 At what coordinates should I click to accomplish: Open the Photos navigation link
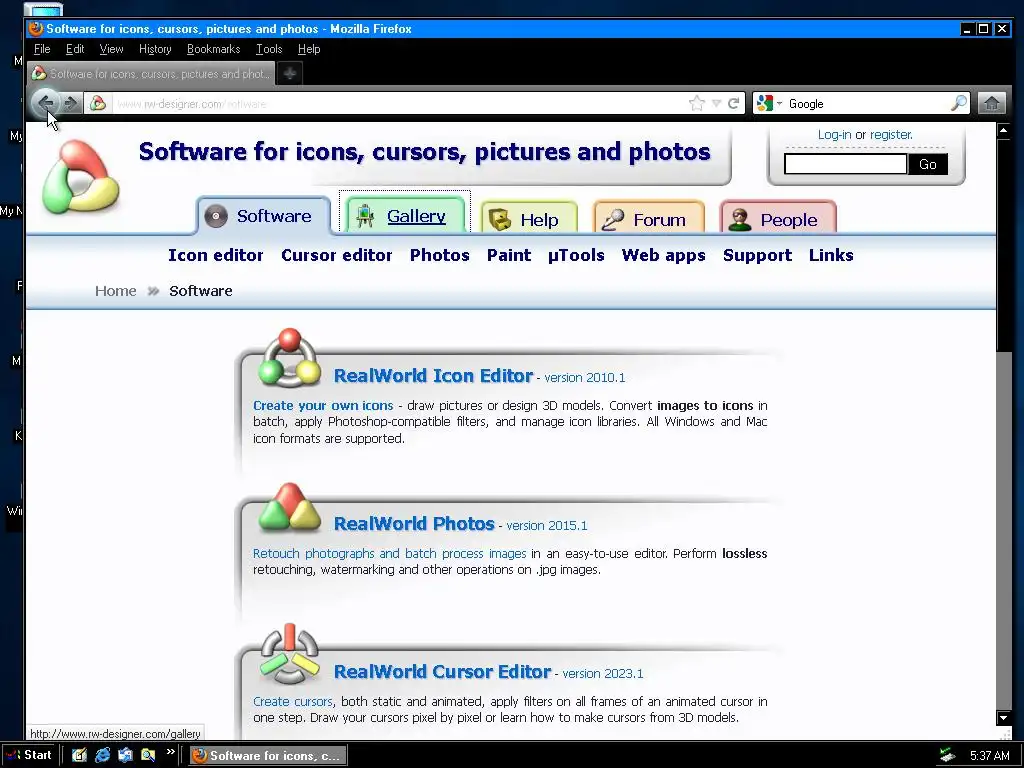coord(440,255)
